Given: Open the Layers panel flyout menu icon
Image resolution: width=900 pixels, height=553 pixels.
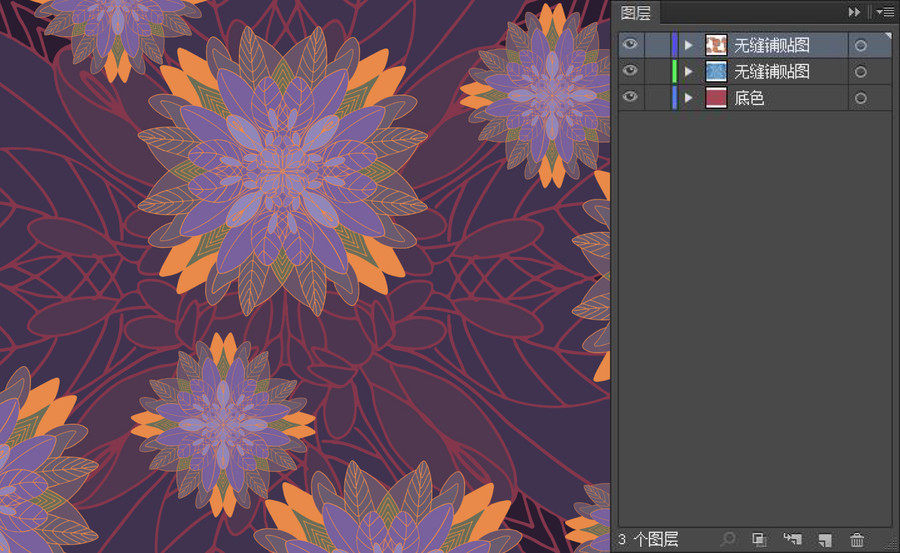Looking at the screenshot, I should click(x=885, y=12).
